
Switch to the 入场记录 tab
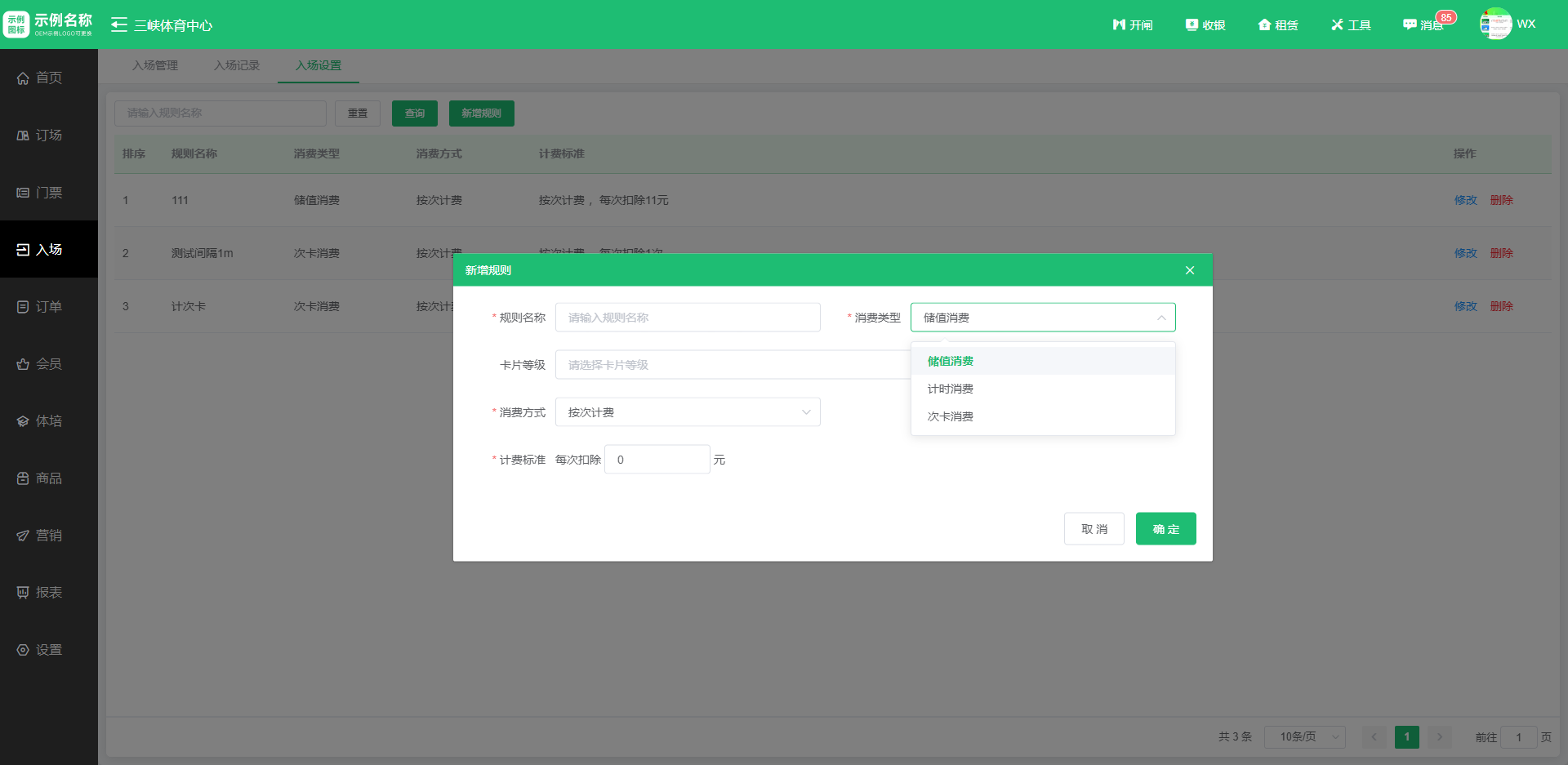[237, 65]
